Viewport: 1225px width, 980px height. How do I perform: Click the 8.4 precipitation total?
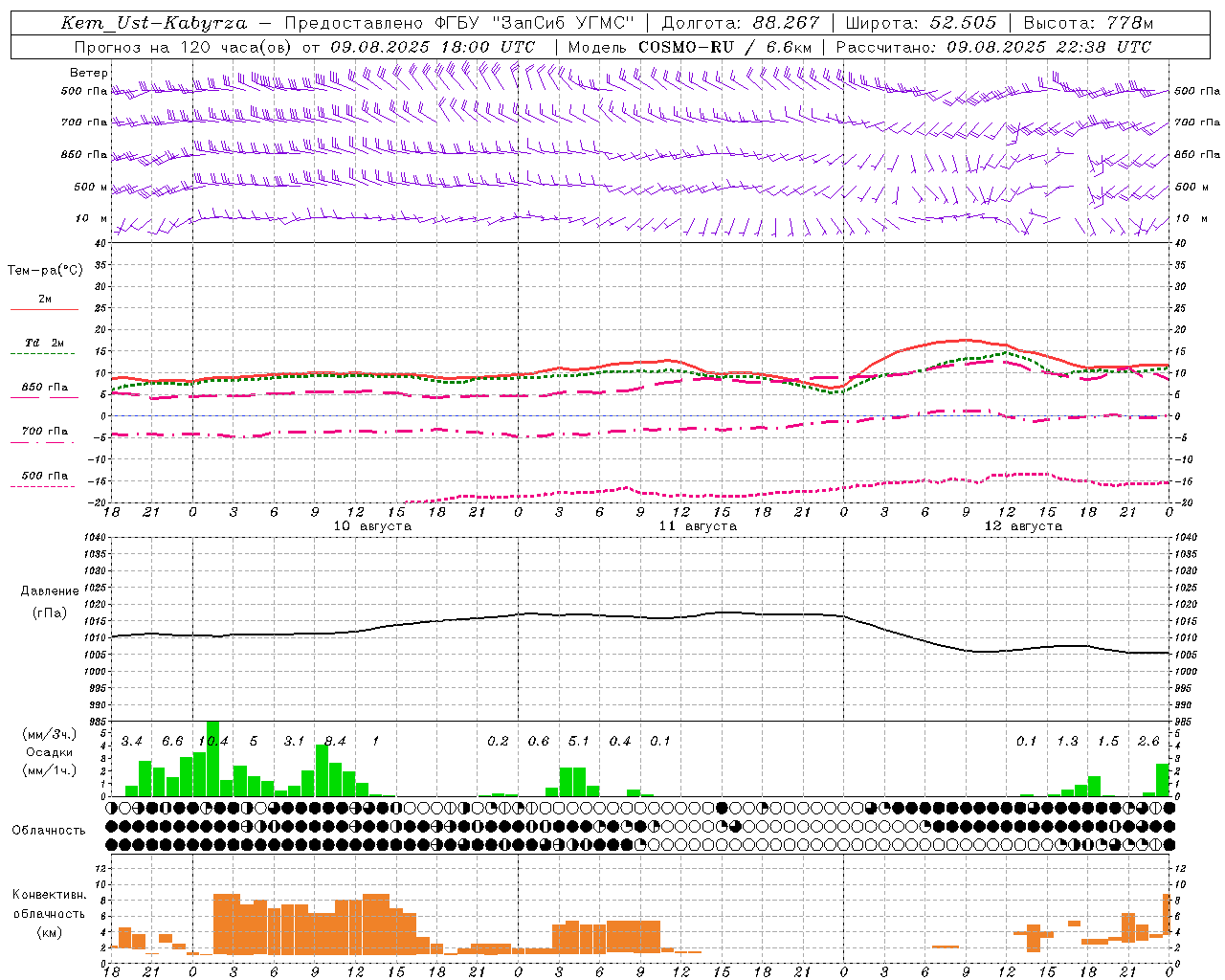335,742
